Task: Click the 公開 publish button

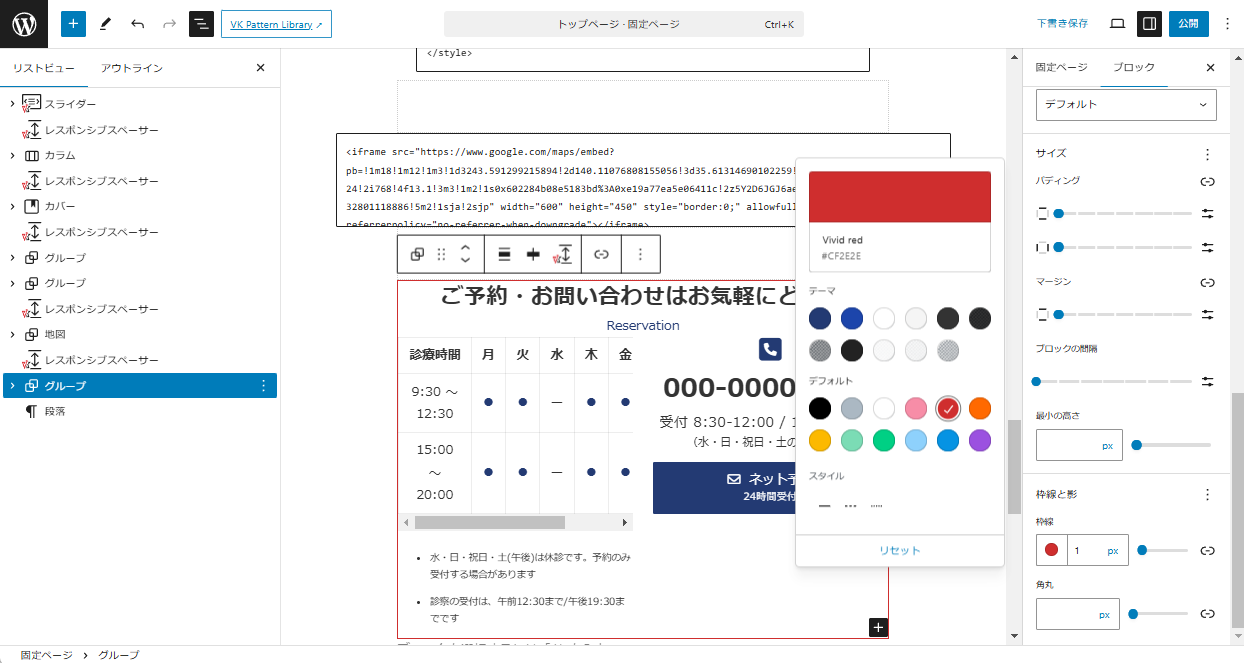Action: click(1188, 24)
